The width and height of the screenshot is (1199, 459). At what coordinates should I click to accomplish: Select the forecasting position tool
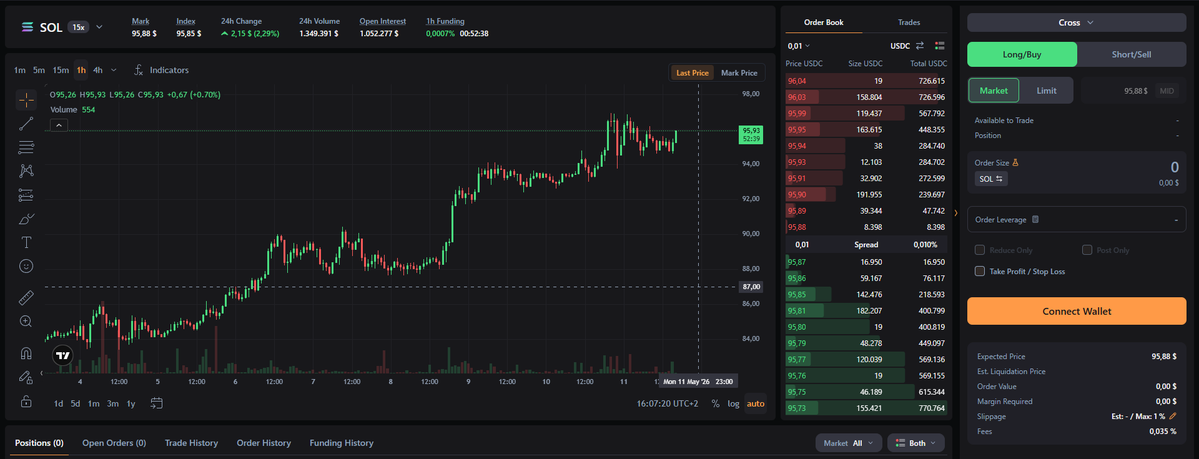[26, 194]
